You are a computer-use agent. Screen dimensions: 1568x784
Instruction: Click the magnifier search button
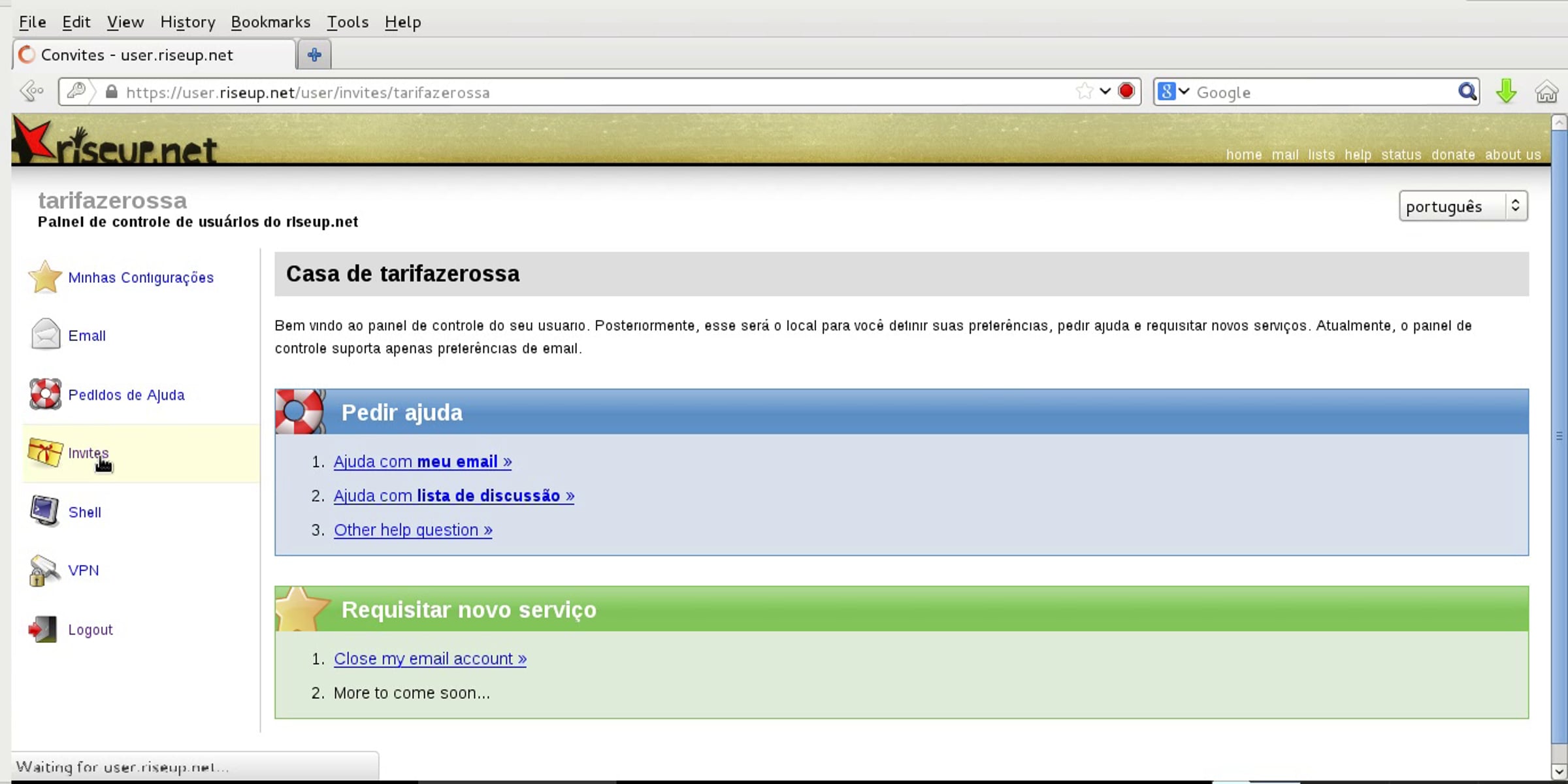coord(1467,91)
